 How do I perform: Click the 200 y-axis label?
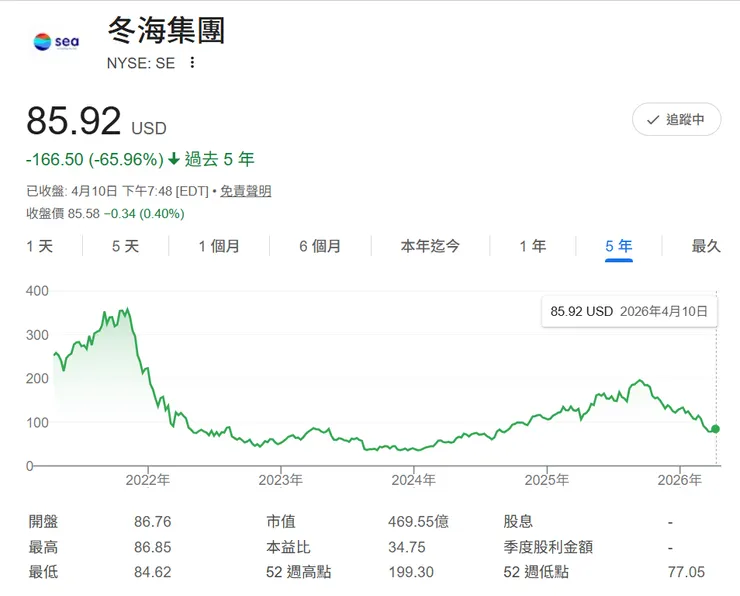coord(37,378)
